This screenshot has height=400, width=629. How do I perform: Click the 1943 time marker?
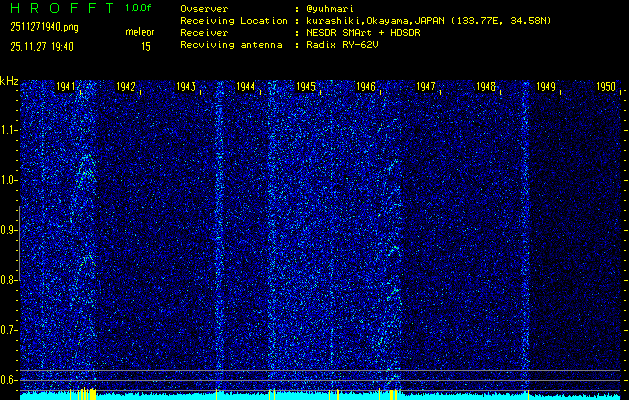point(186,87)
